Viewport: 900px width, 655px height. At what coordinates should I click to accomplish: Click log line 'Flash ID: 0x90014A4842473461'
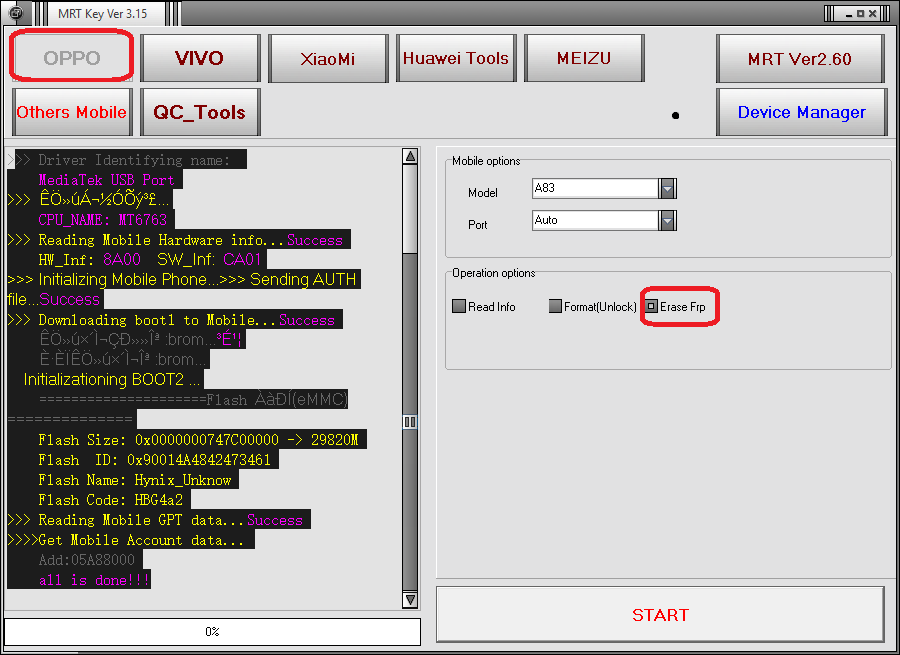154,460
